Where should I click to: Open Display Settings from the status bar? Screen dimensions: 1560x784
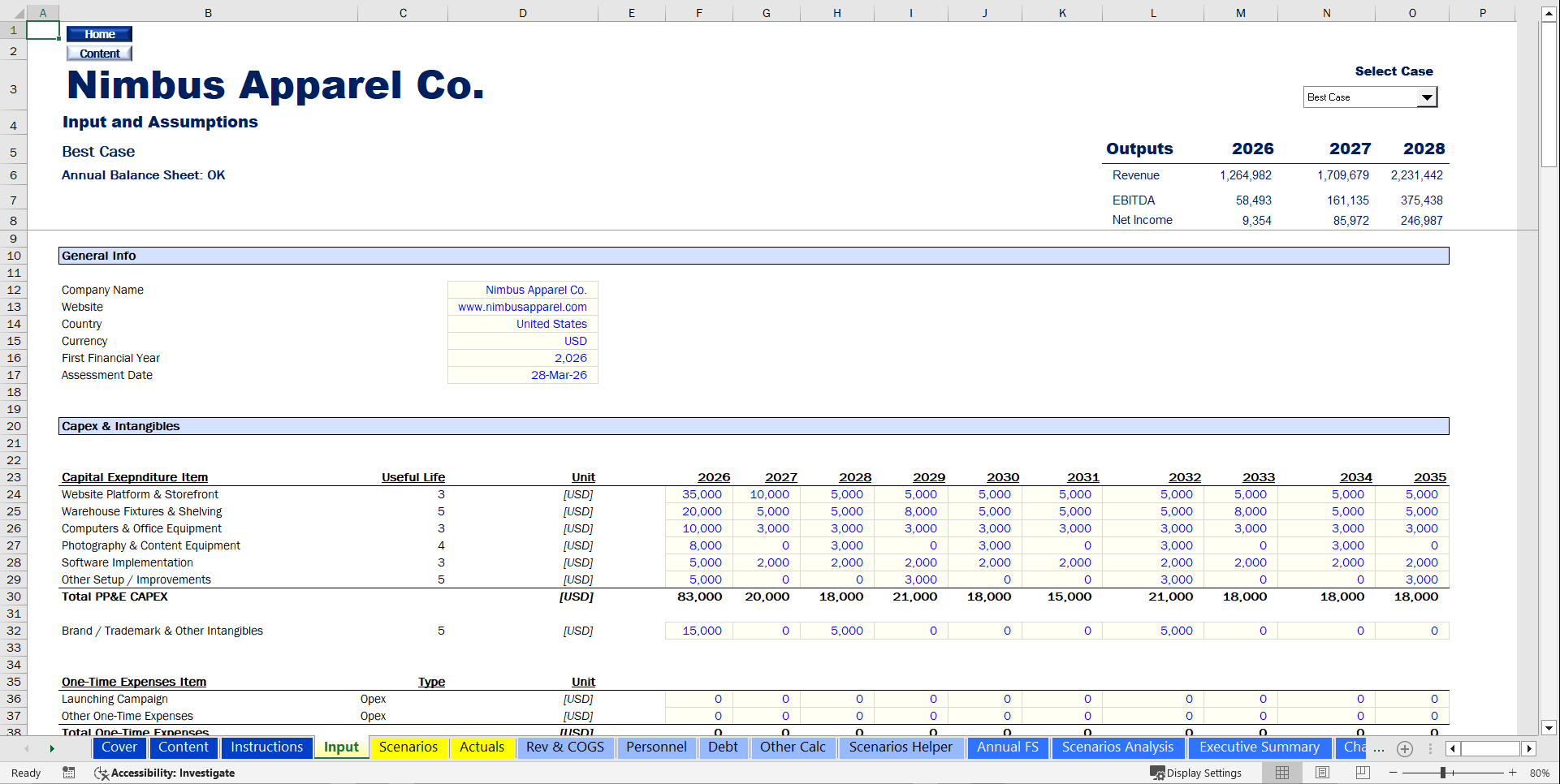pyautogui.click(x=1194, y=772)
